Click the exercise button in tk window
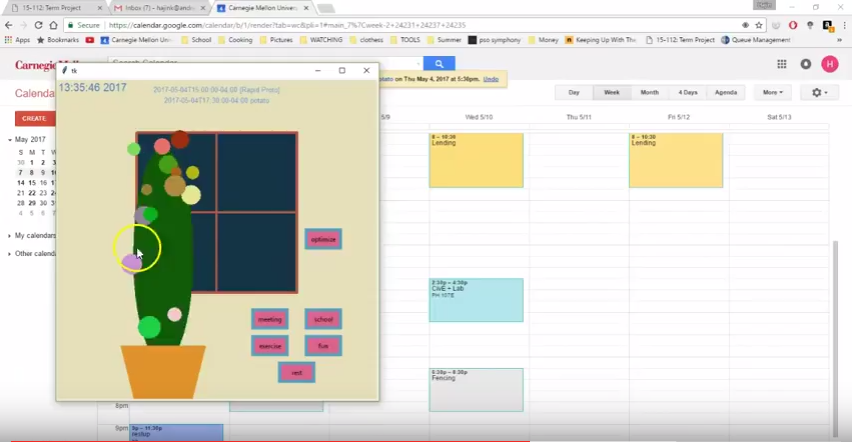 pos(270,346)
